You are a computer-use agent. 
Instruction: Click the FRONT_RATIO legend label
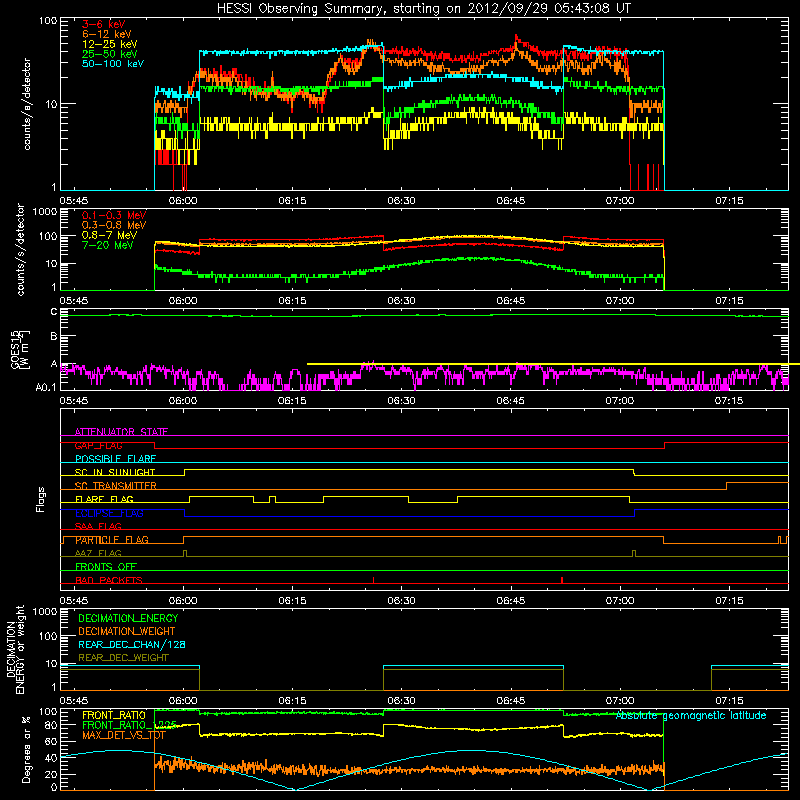click(x=114, y=715)
